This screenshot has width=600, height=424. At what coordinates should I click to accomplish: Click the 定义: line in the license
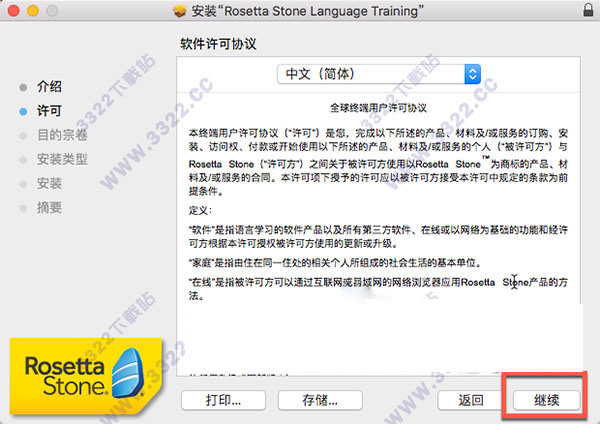pos(200,210)
